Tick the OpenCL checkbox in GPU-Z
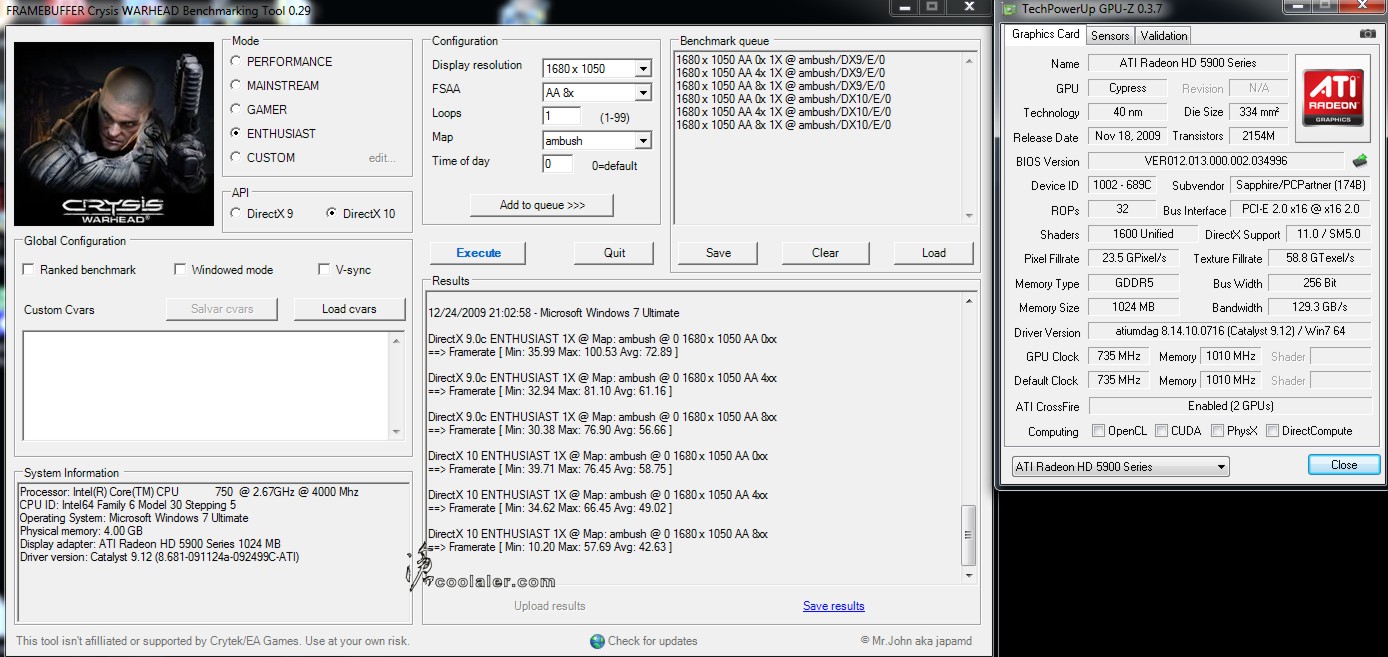This screenshot has height=657, width=1388. tap(1099, 431)
